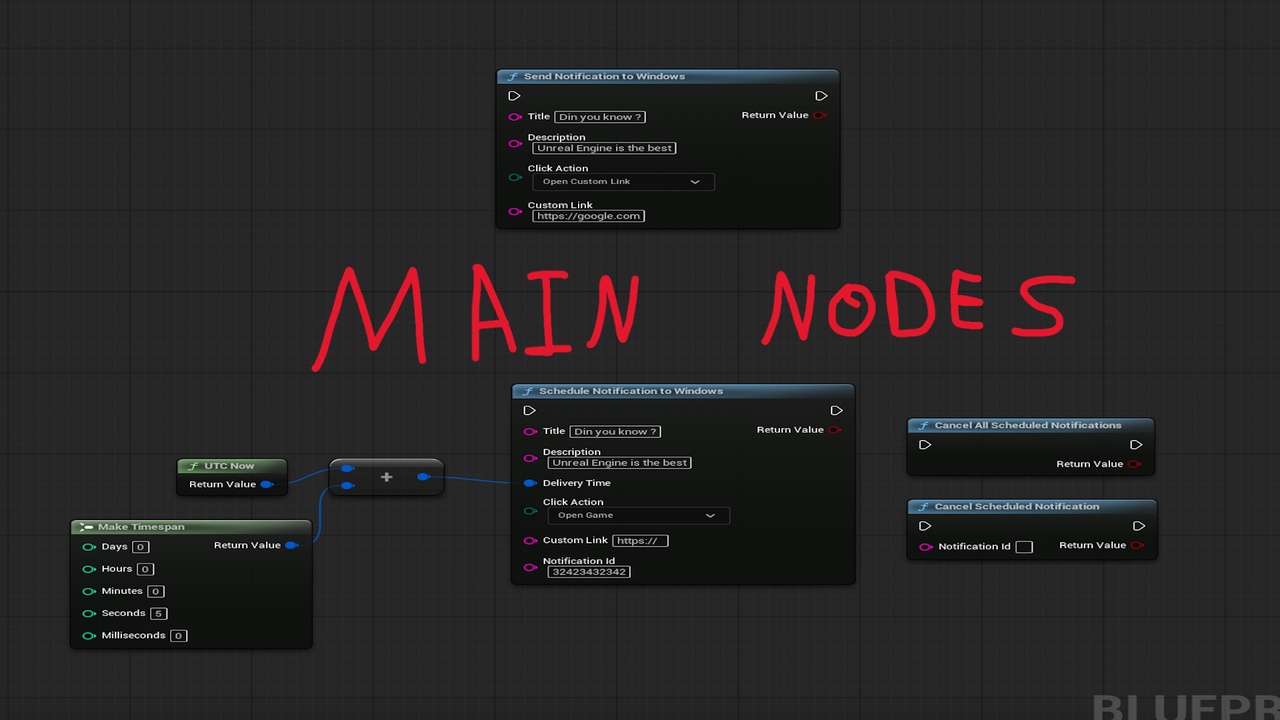1280x720 pixels.
Task: Select the Milliseconds pin on Make Timespan
Action: 89,635
